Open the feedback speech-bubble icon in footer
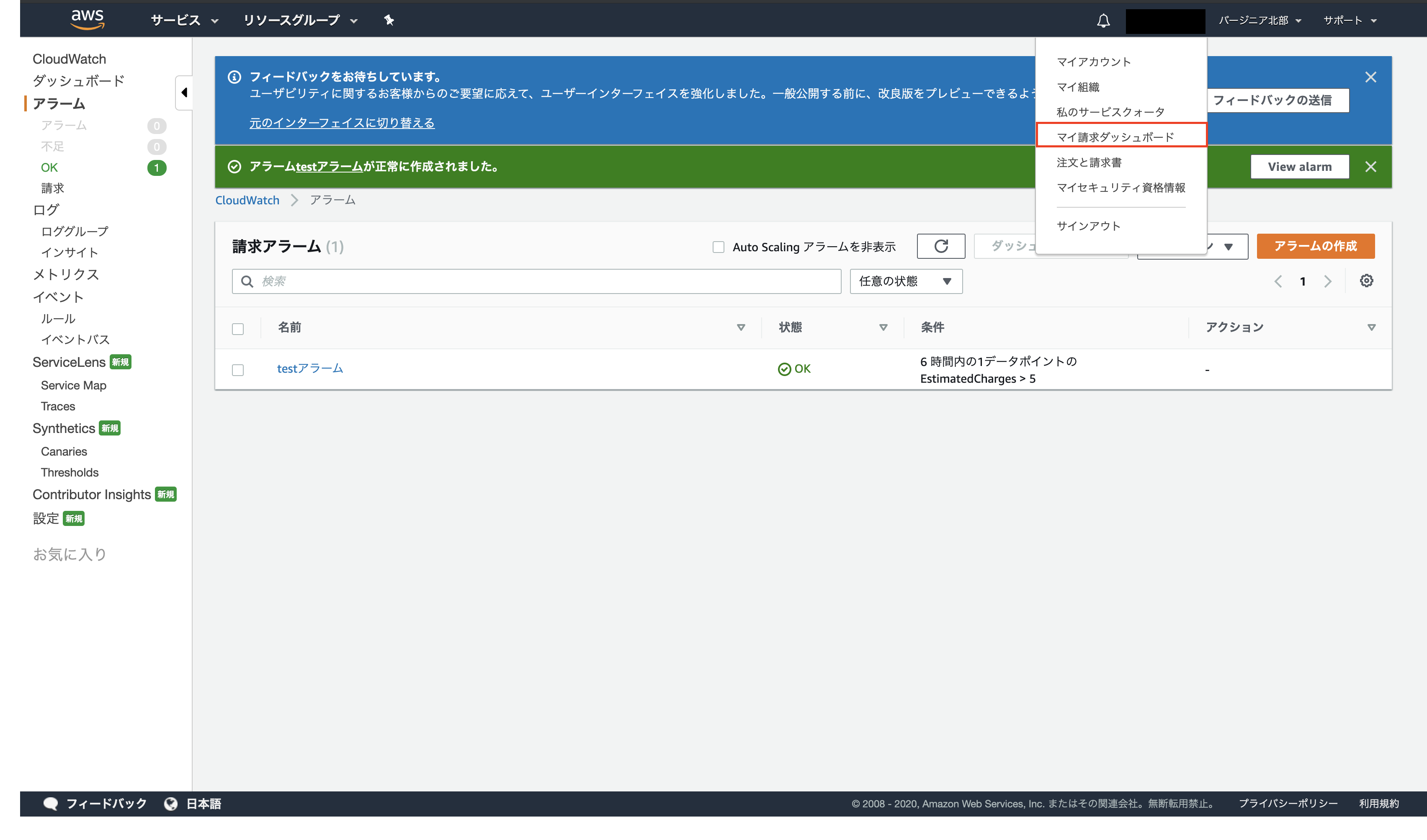Viewport: 1427px width, 840px height. [x=50, y=803]
